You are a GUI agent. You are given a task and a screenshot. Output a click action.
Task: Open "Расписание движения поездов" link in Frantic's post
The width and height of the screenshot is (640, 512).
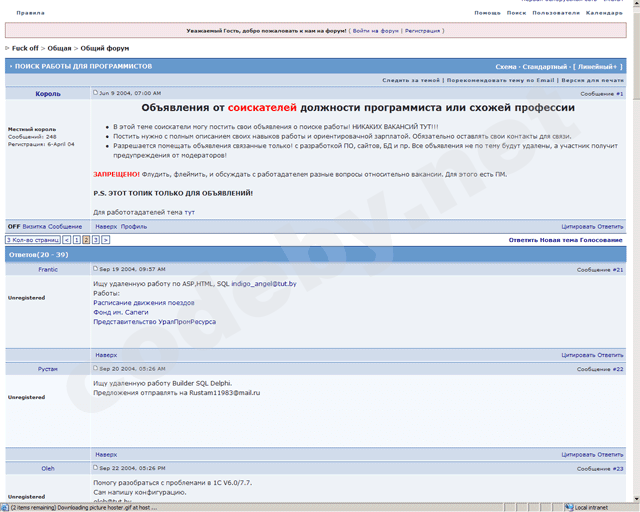(143, 302)
